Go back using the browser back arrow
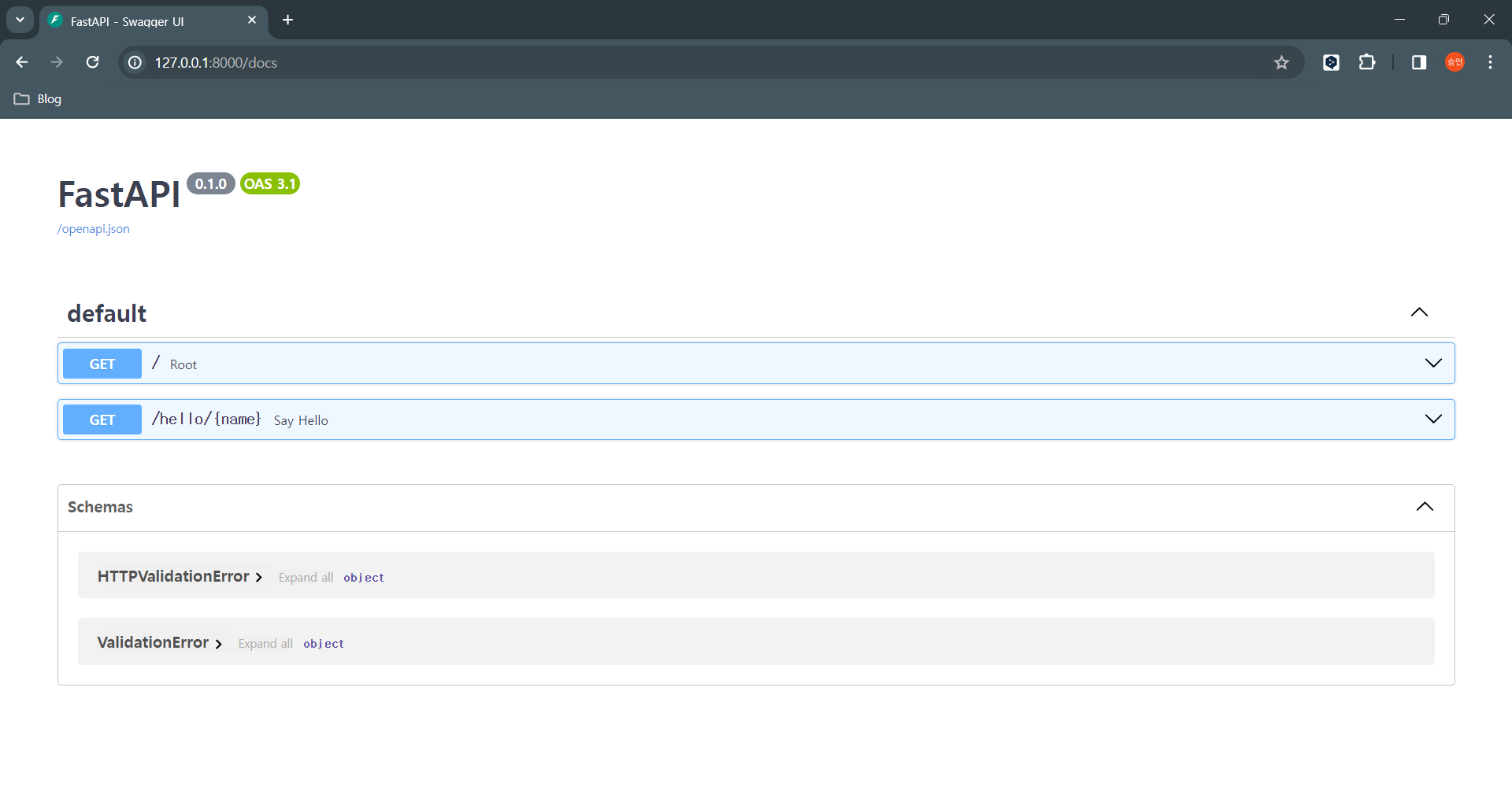Viewport: 1512px width, 791px height. [22, 62]
